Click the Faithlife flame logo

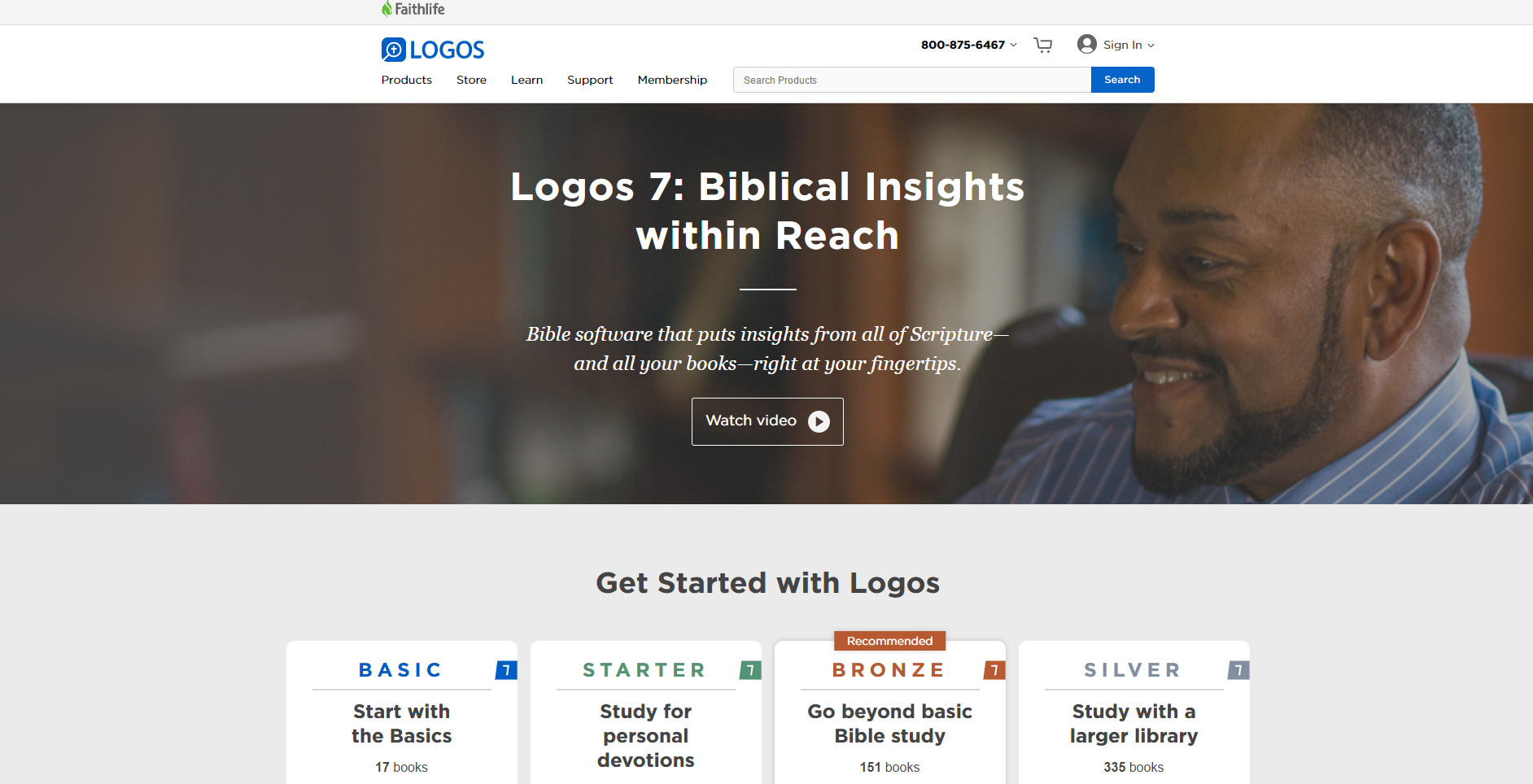tap(387, 9)
